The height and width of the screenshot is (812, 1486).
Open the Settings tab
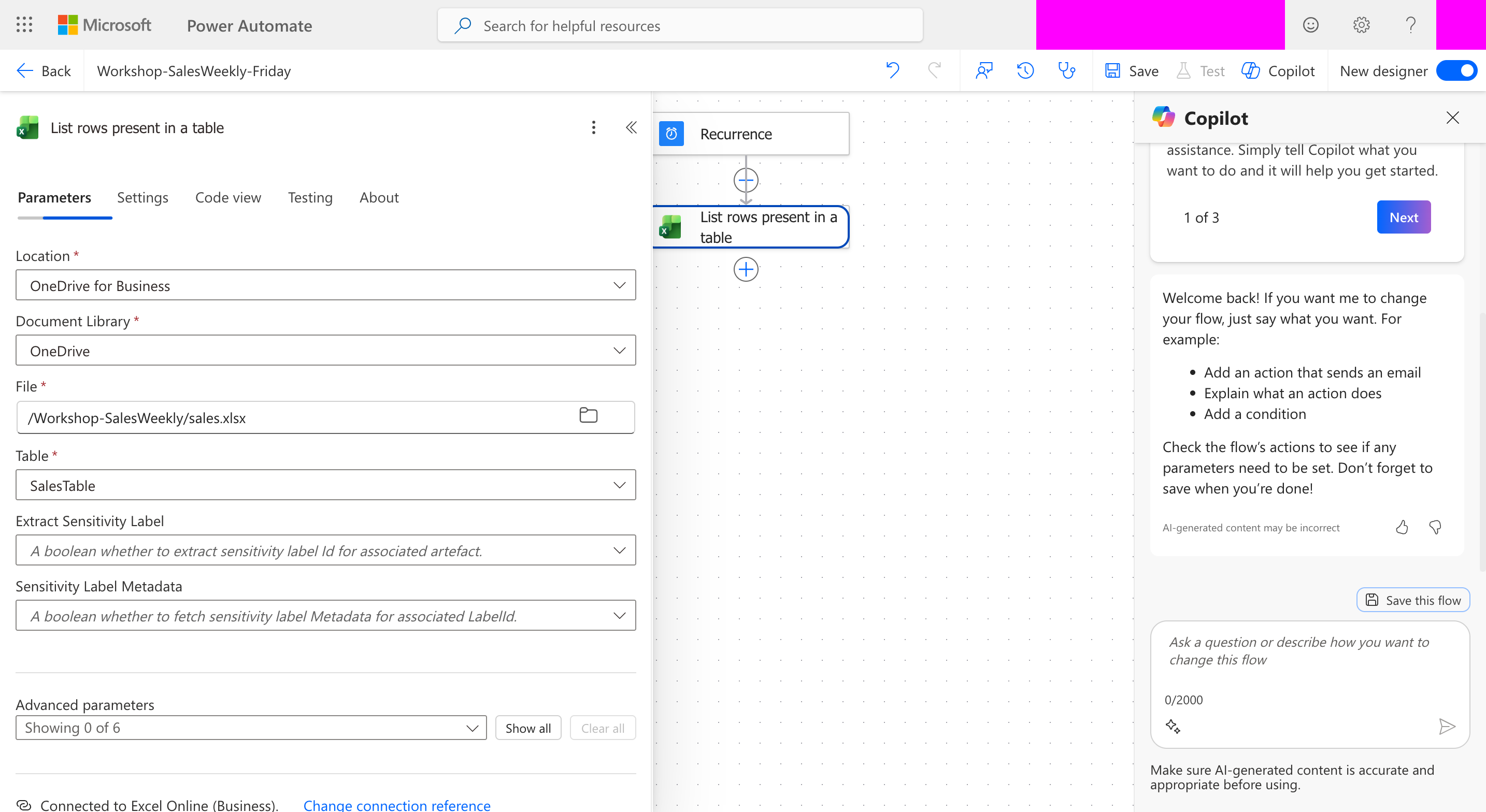142,198
